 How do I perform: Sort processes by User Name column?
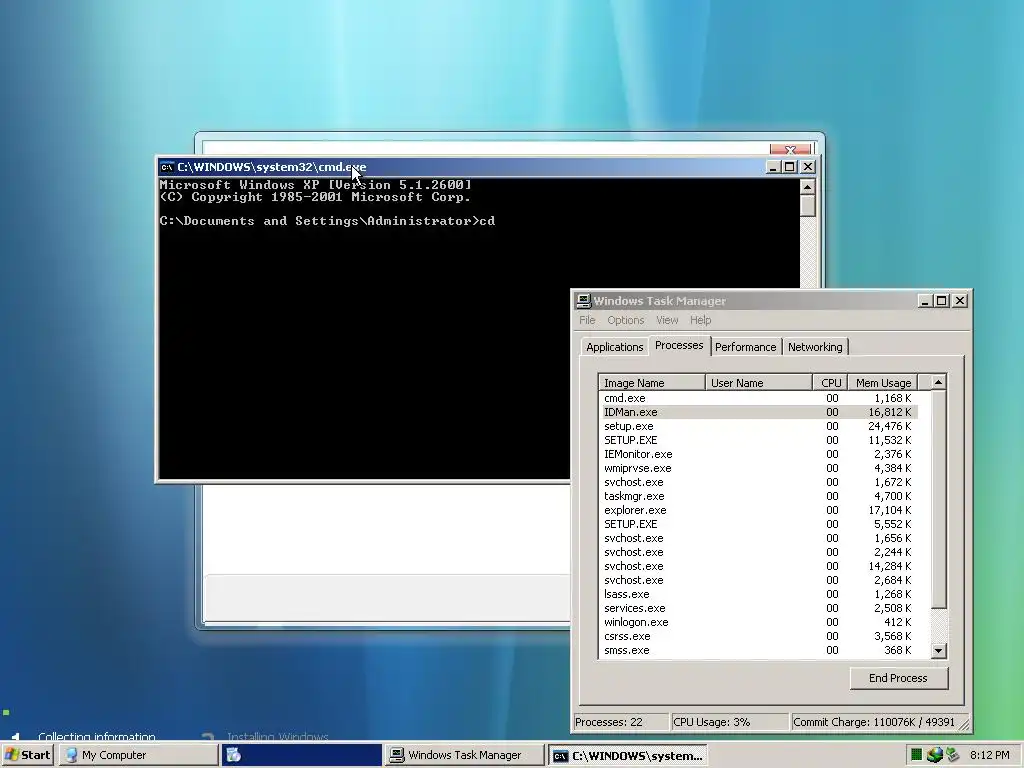coord(758,383)
